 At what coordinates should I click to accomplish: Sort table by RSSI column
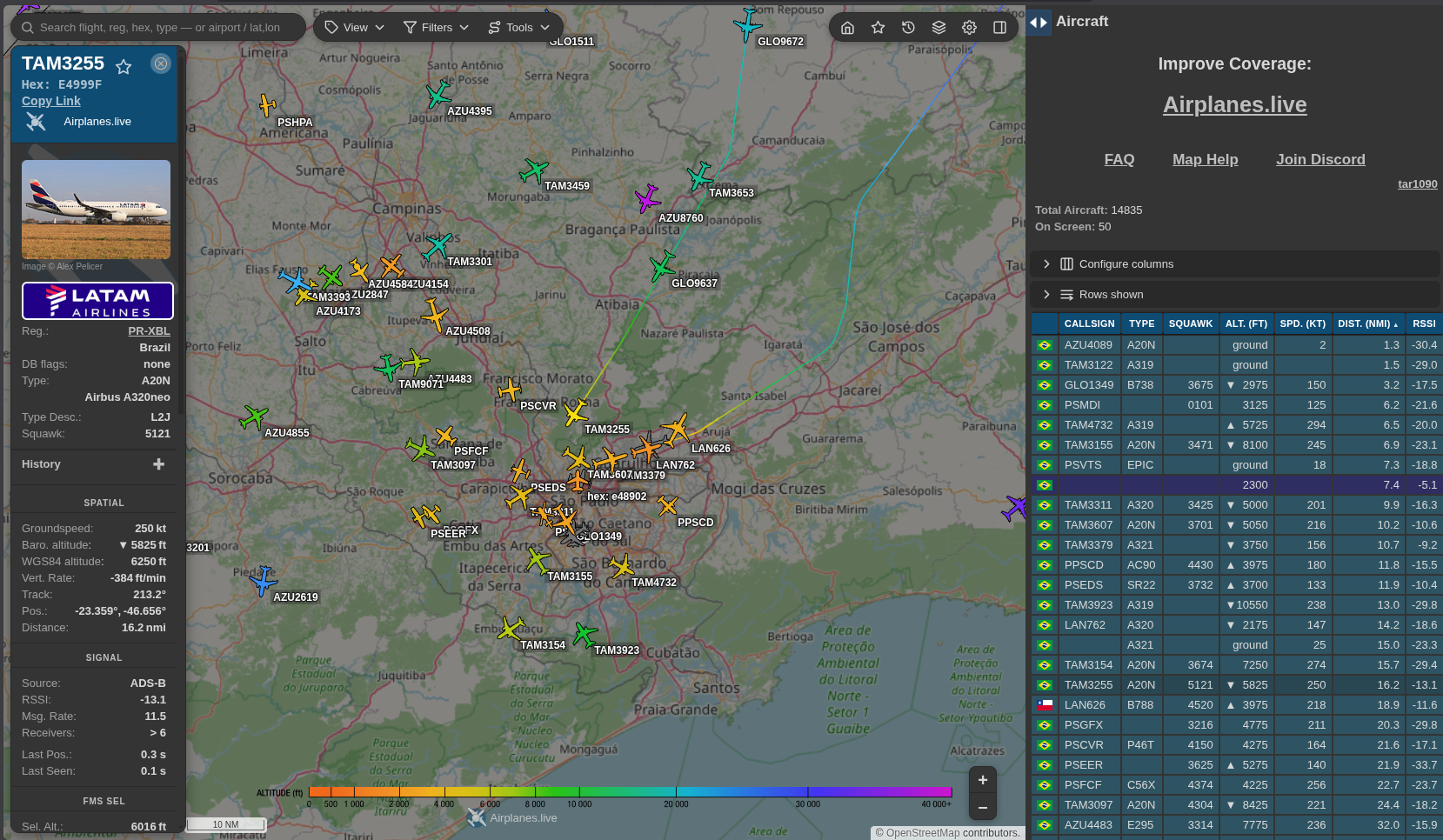(x=1424, y=323)
